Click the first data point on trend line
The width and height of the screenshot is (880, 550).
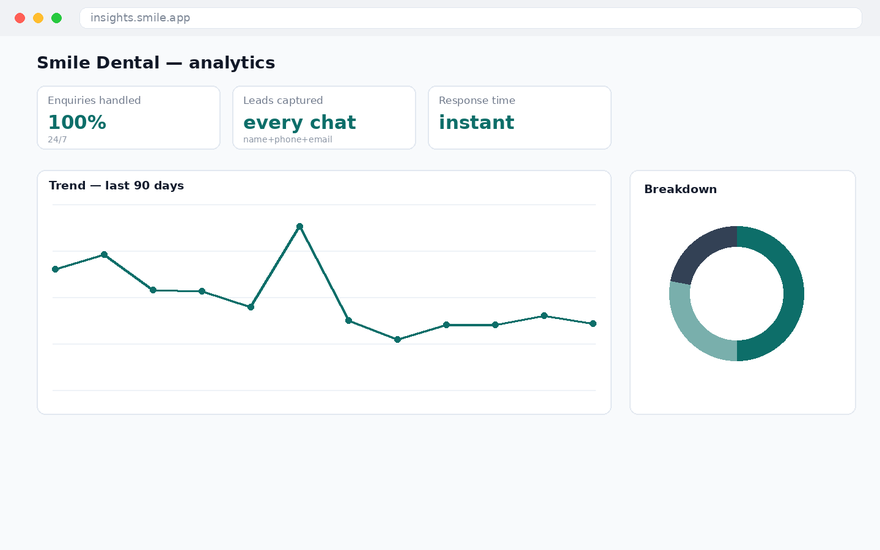coord(55,269)
